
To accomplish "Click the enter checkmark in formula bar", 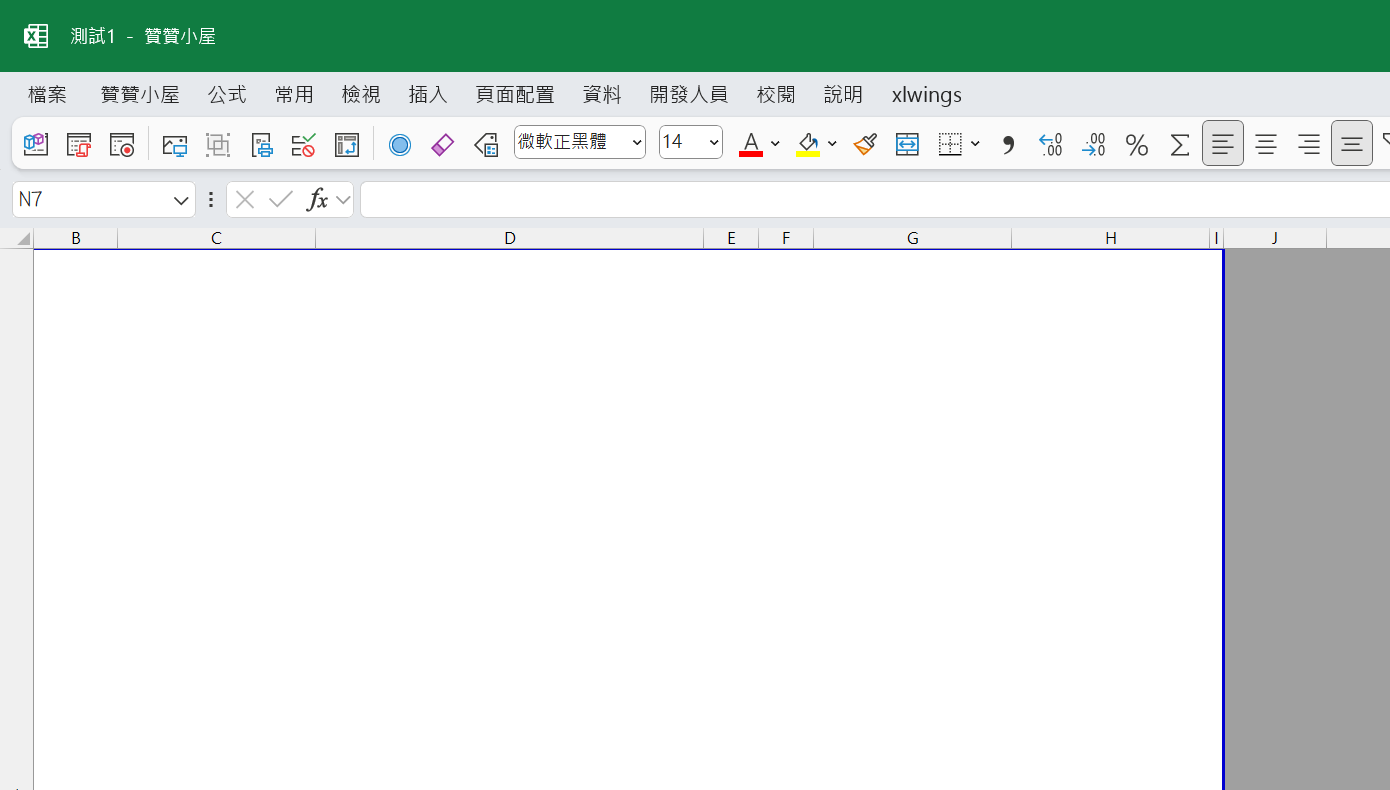I will [x=281, y=200].
